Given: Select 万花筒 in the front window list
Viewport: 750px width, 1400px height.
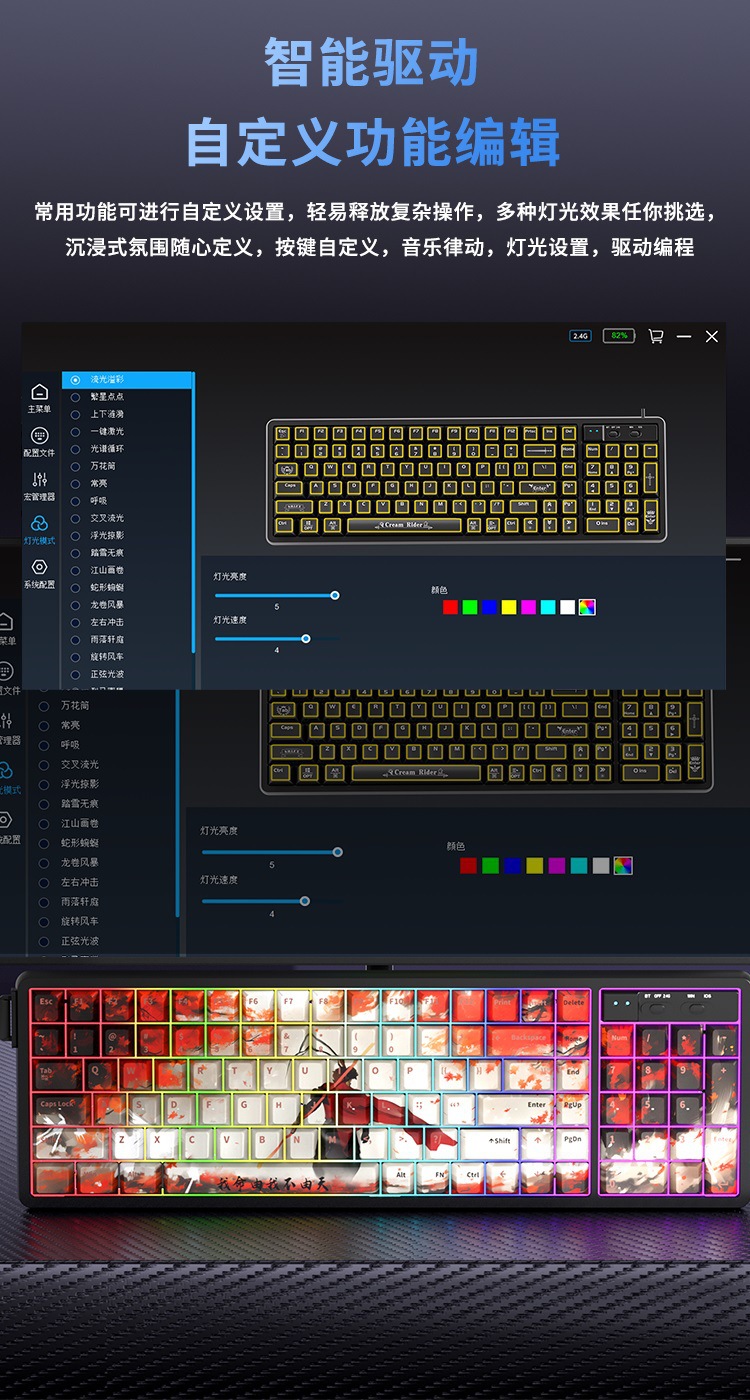Looking at the screenshot, I should [103, 466].
